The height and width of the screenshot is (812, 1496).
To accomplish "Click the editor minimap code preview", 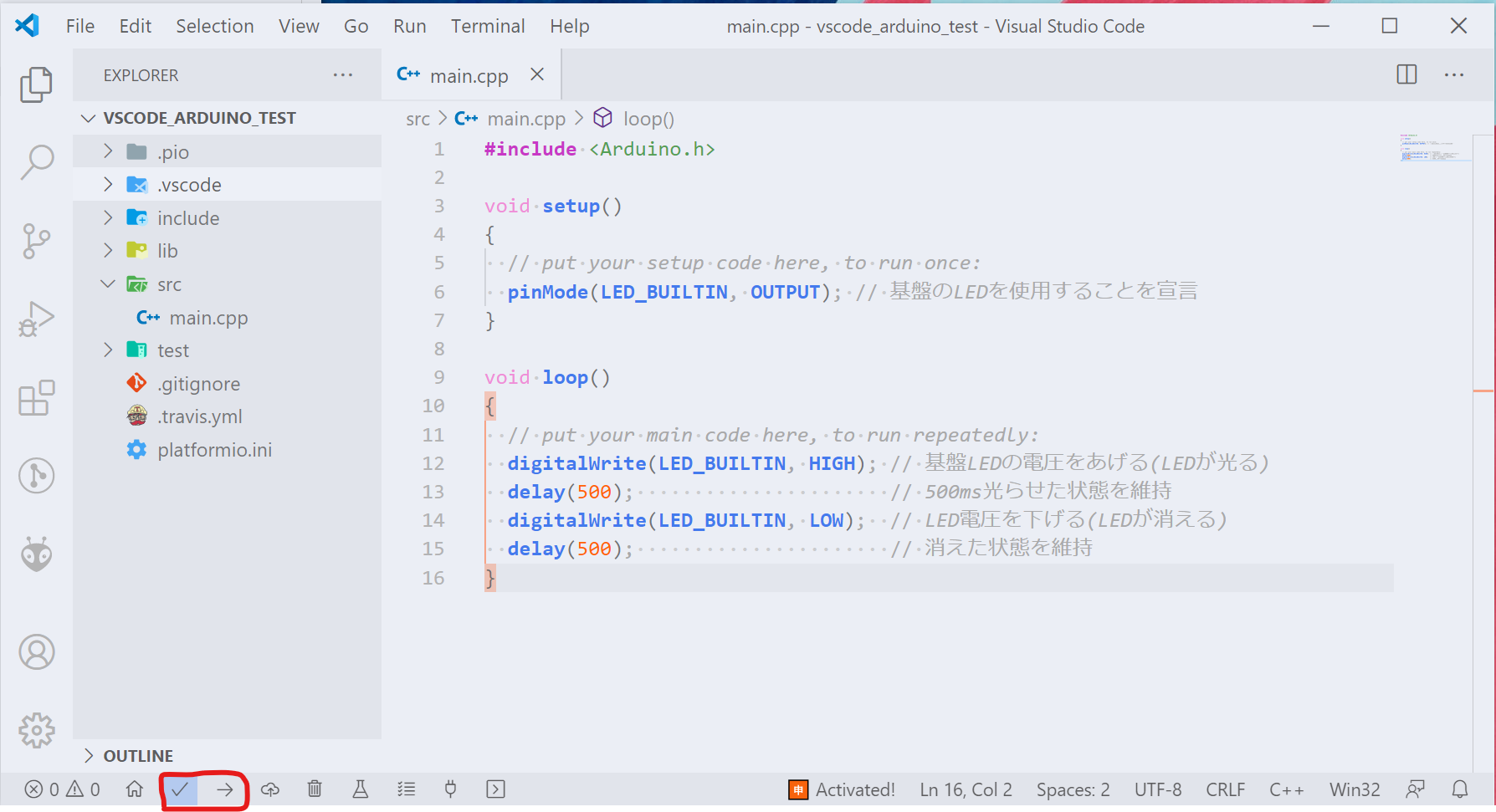I will tap(1434, 148).
